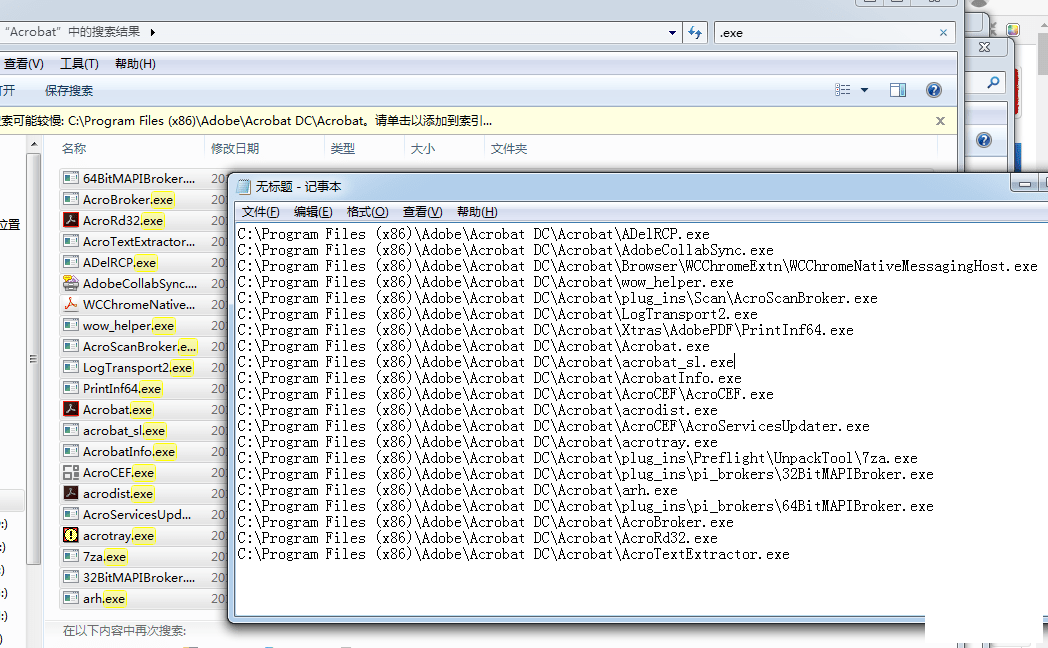The height and width of the screenshot is (648, 1048).
Task: Sort by 类型 column header
Action: (343, 148)
